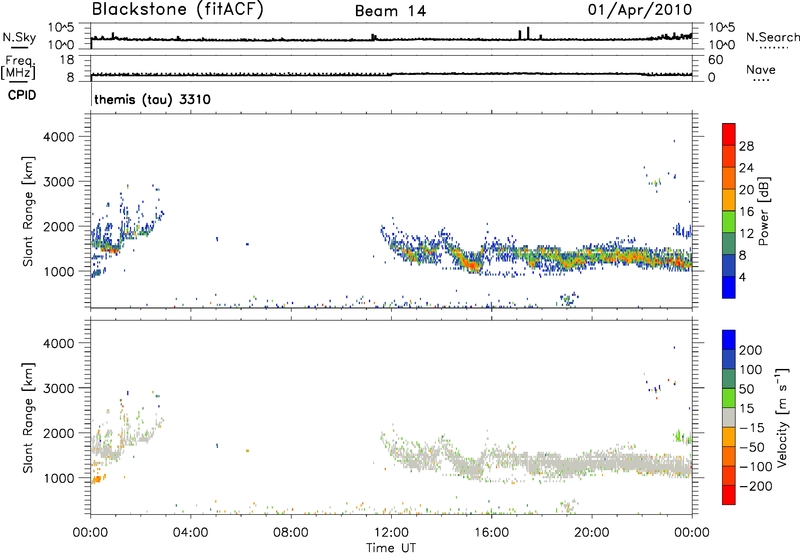Click the 'Power [dB]' colorbar label

tap(764, 211)
